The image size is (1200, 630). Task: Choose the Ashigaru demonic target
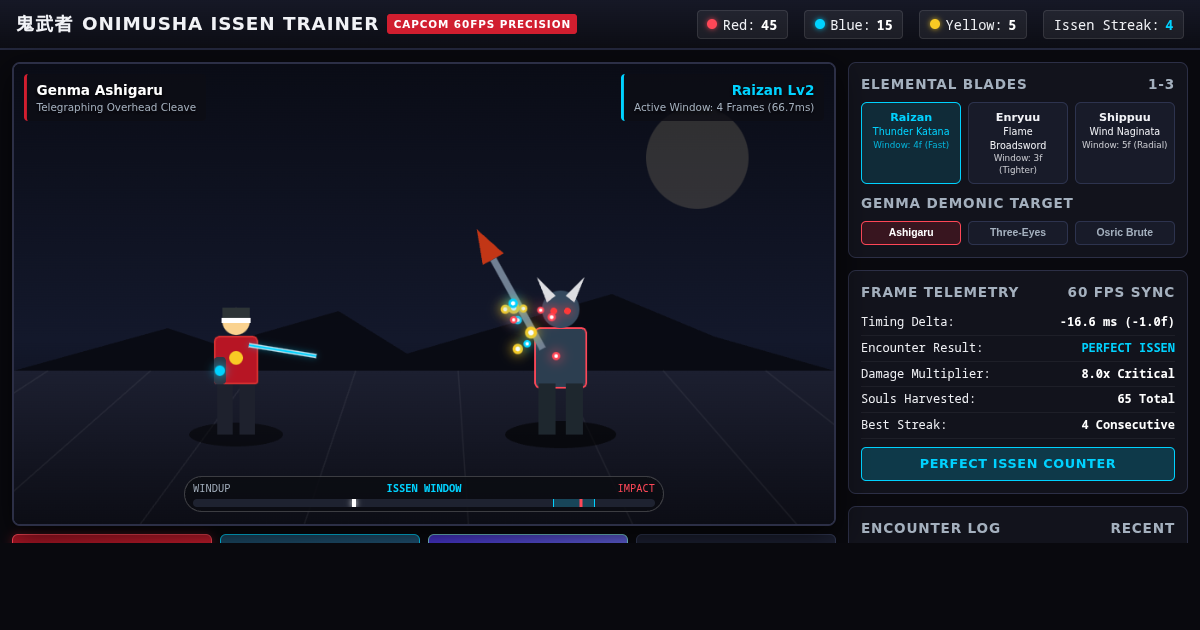(x=911, y=233)
